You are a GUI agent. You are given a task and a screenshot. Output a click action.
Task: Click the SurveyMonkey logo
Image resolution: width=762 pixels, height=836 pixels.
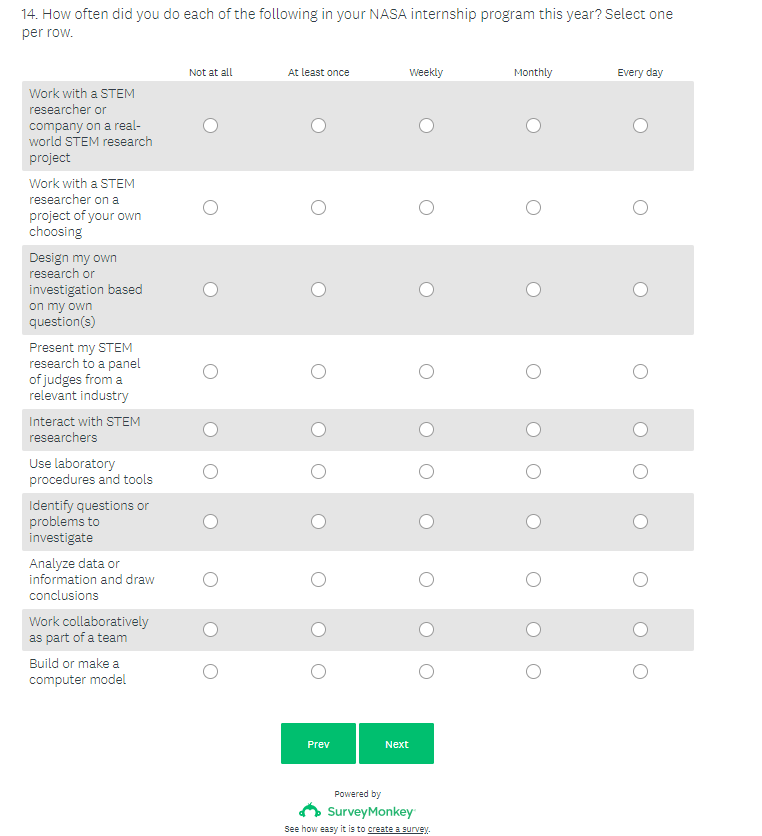tap(357, 811)
